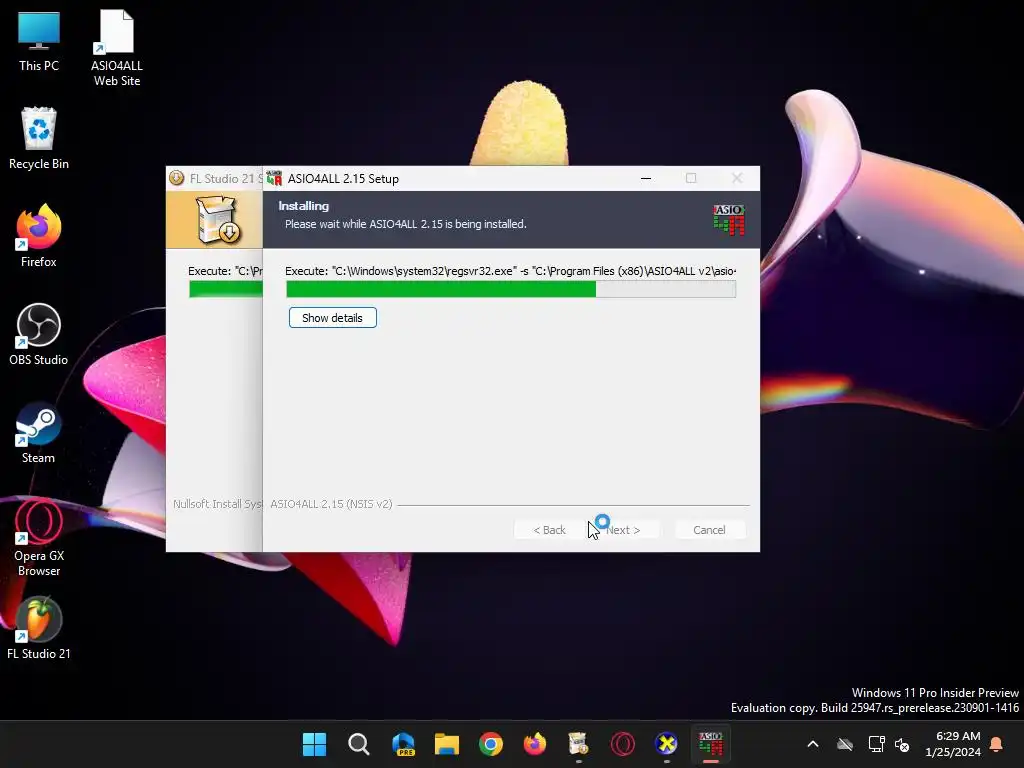Launch Google Chrome from taskbar

pyautogui.click(x=491, y=744)
